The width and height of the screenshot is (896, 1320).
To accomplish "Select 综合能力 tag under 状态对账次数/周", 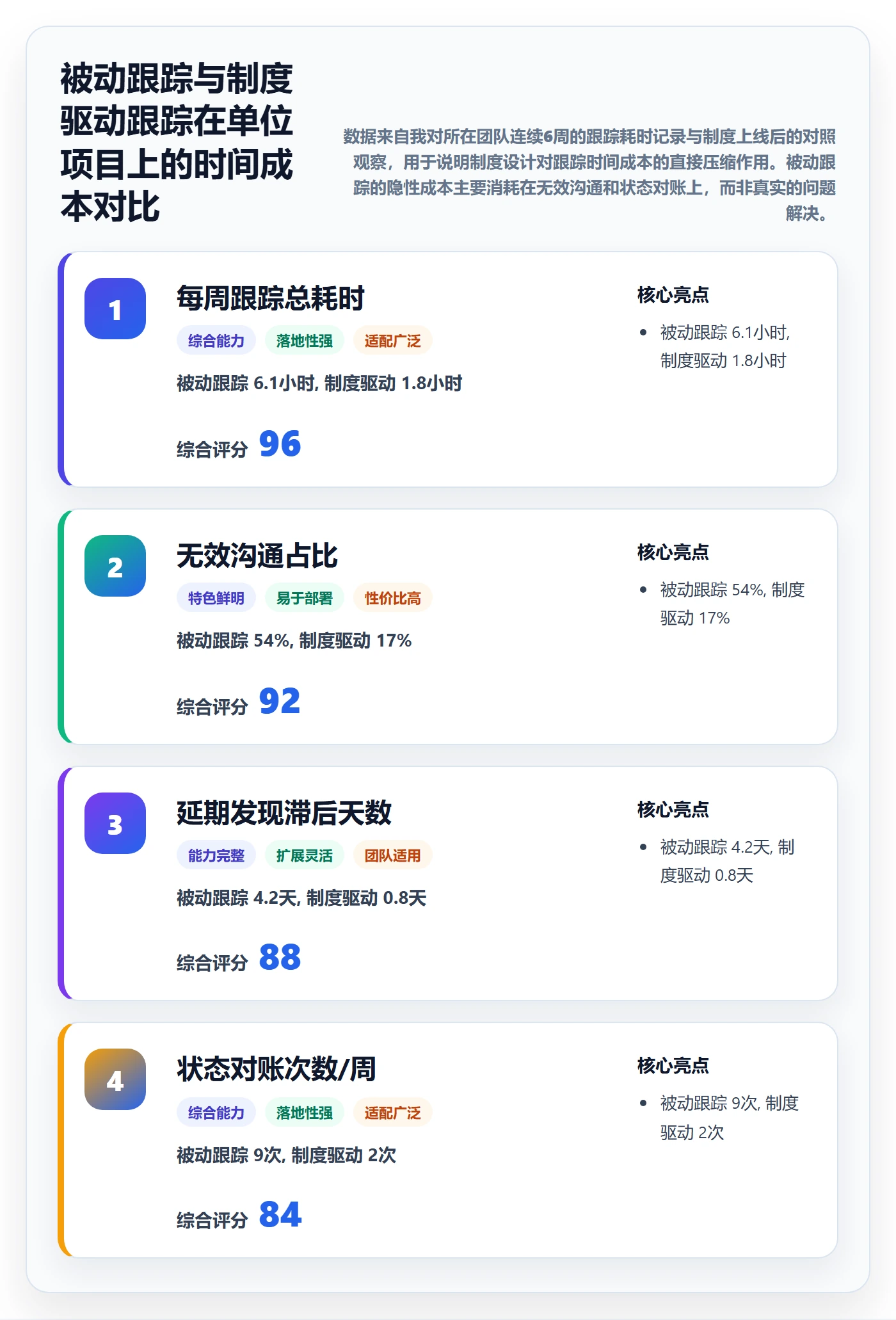I will 216,1113.
